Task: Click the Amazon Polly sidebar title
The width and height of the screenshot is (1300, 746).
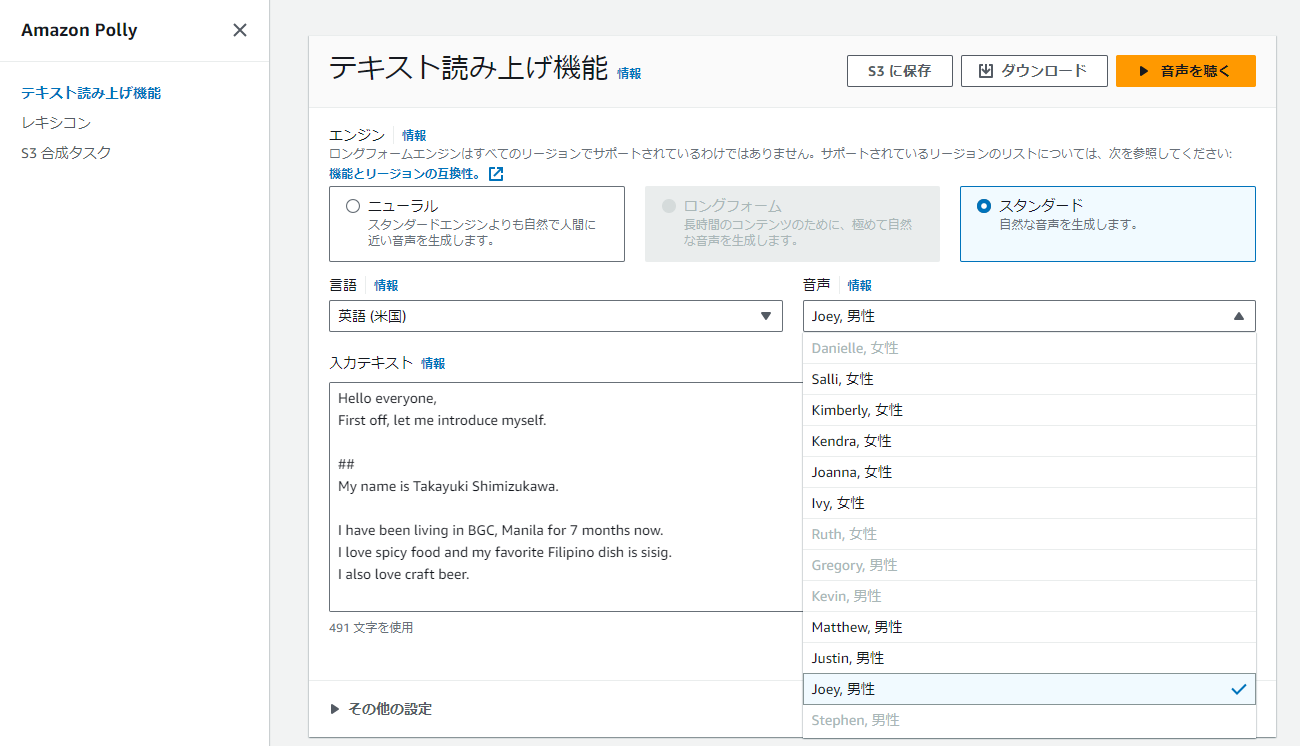Action: tap(79, 30)
